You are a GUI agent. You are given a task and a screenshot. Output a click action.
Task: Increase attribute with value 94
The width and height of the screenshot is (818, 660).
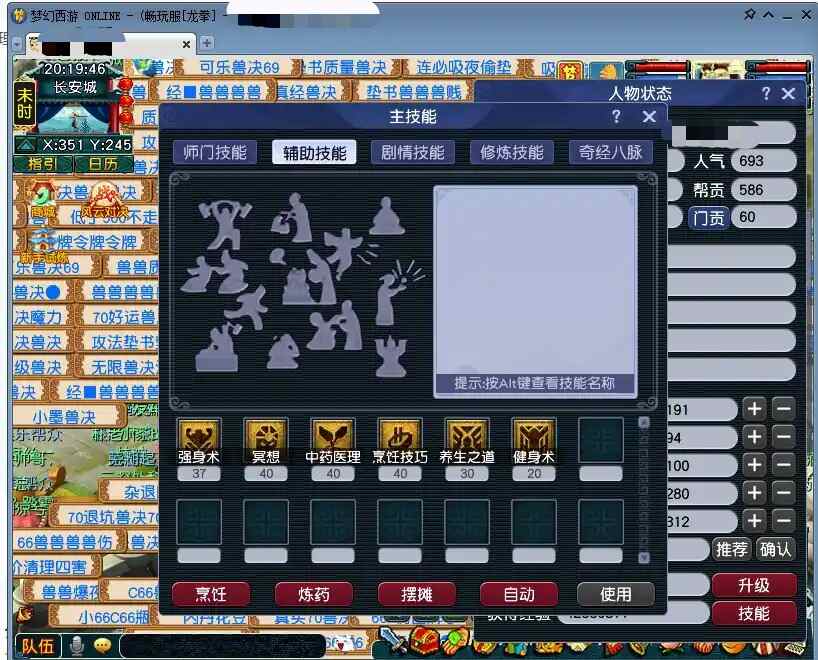pyautogui.click(x=754, y=437)
